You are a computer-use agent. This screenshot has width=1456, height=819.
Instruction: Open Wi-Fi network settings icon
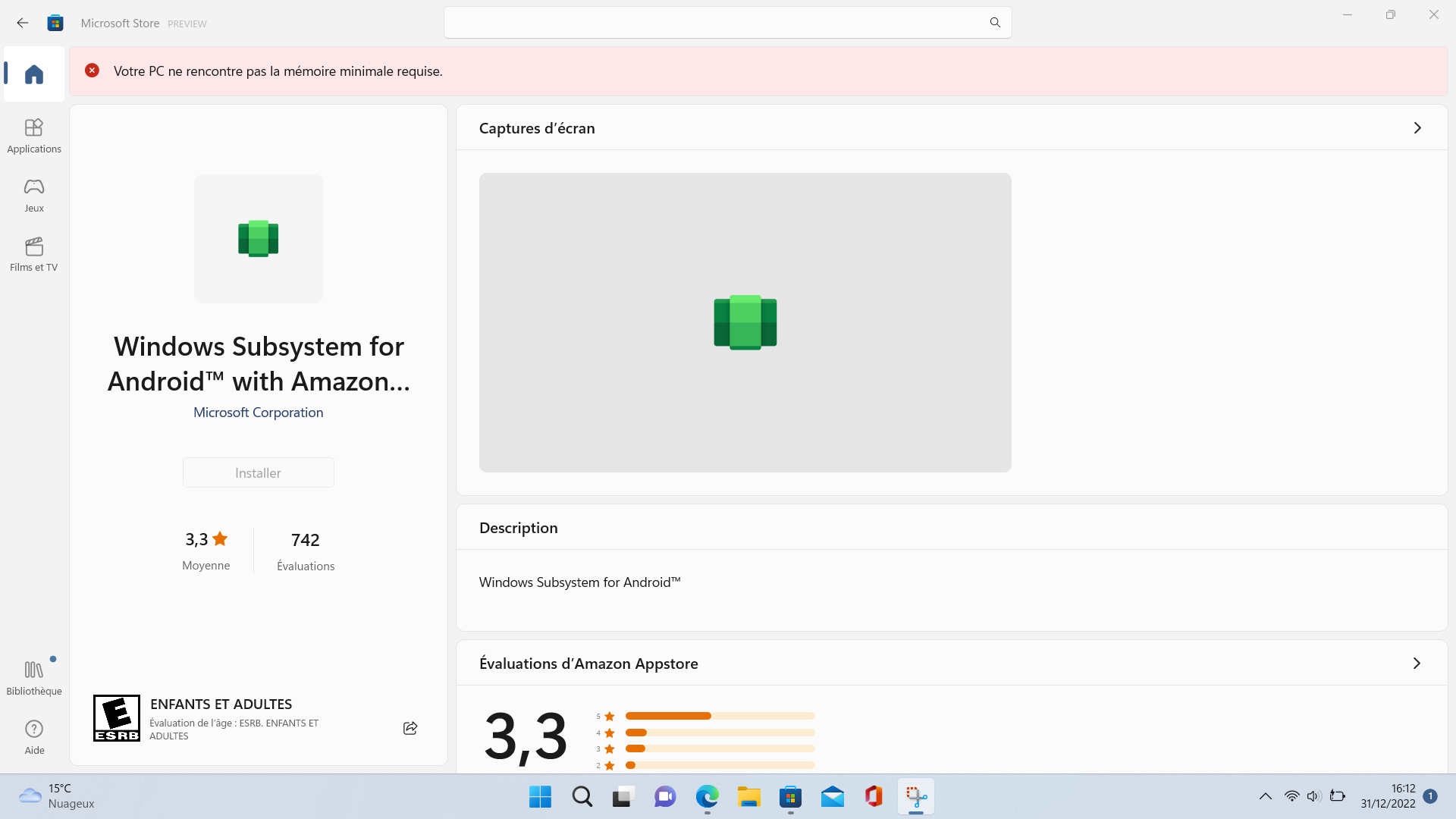coord(1292,796)
